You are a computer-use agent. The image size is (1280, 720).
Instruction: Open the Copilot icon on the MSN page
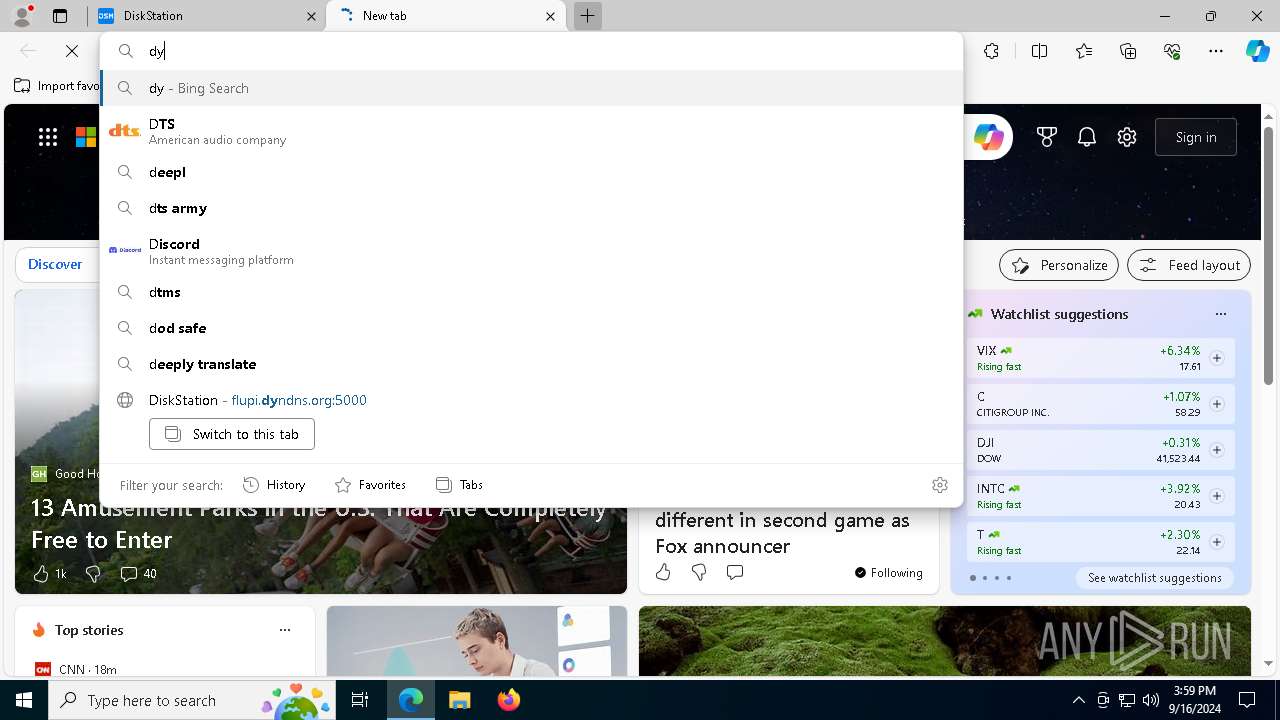989,137
